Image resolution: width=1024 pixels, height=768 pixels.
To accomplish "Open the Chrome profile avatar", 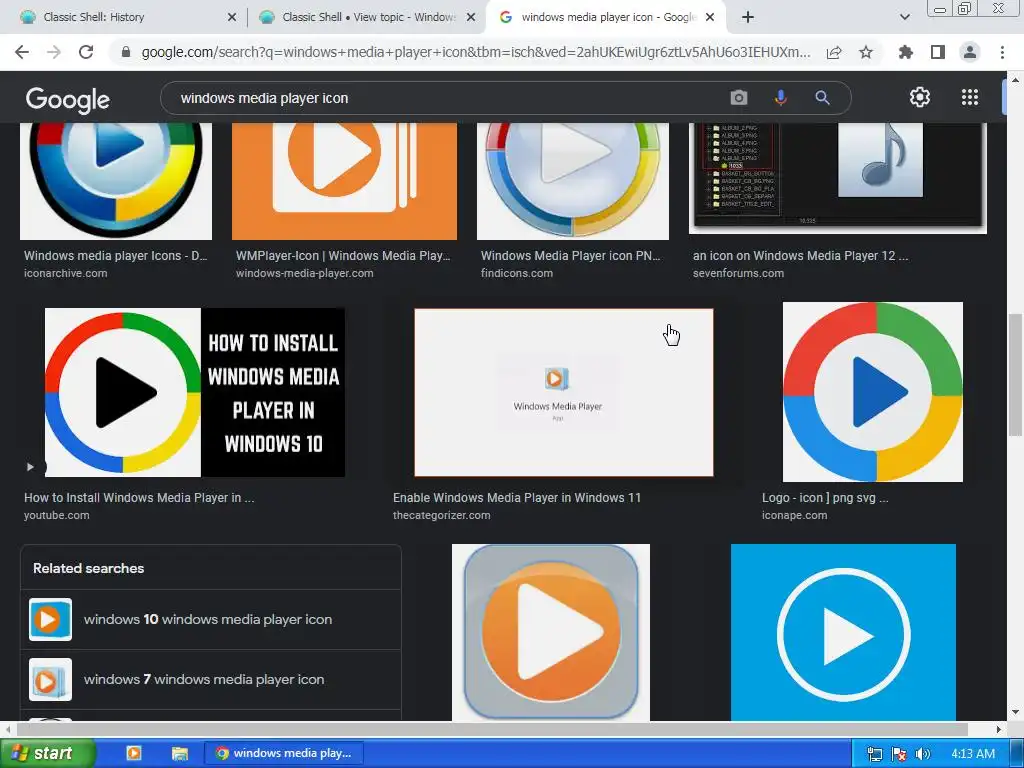I will click(x=970, y=52).
